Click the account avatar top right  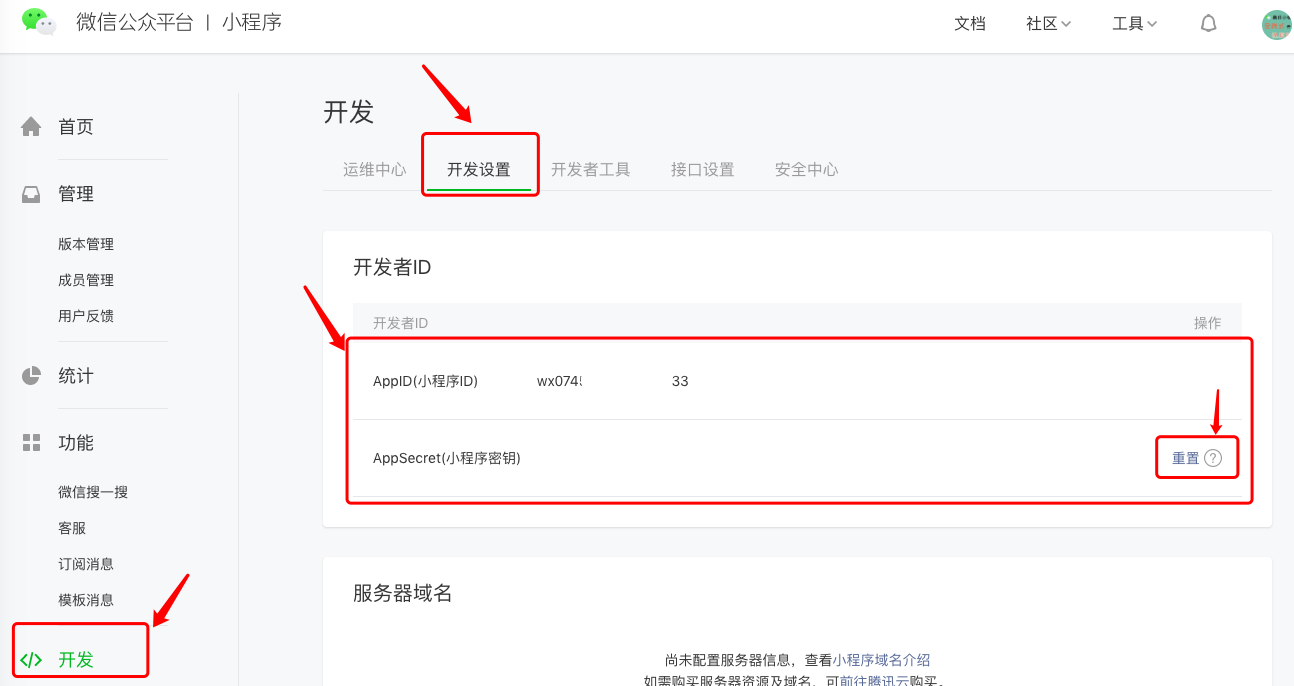(x=1276, y=23)
